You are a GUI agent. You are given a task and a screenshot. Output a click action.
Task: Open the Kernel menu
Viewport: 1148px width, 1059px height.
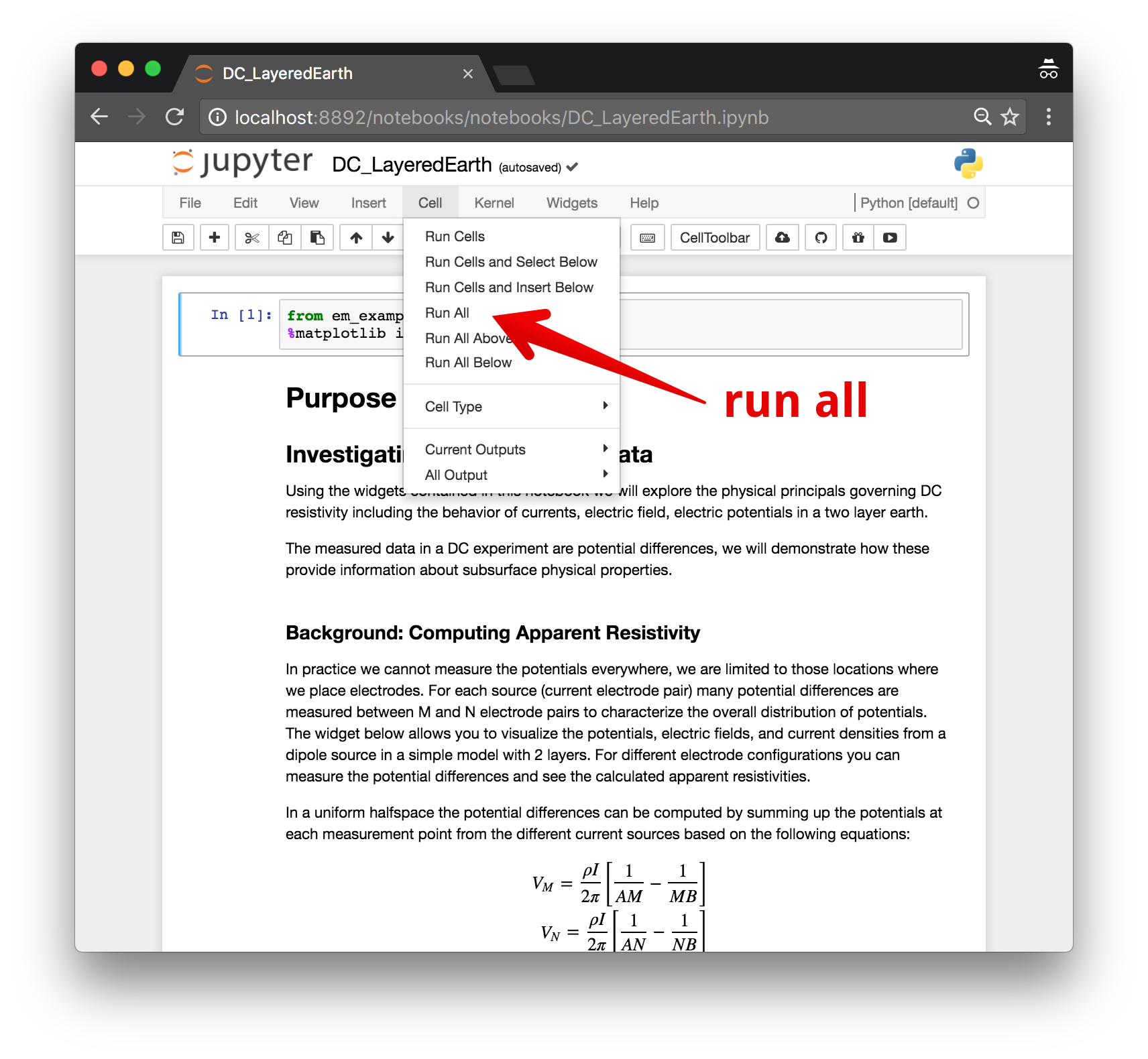tap(494, 203)
